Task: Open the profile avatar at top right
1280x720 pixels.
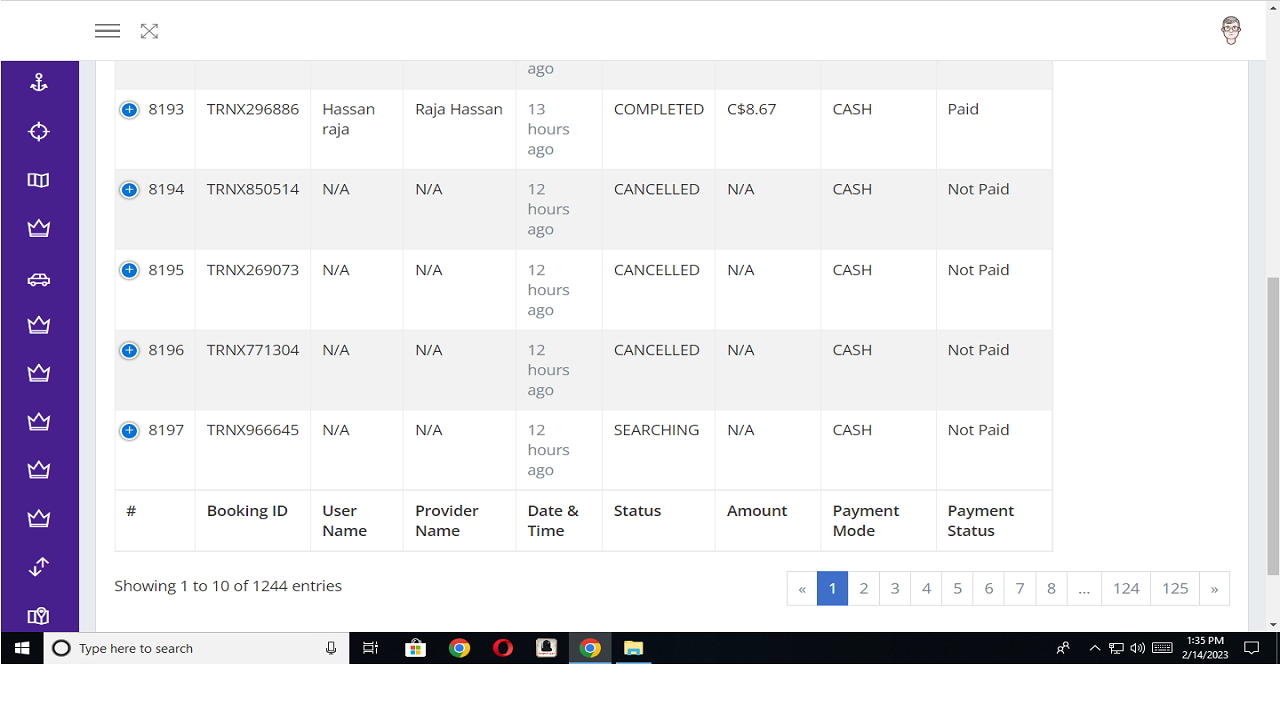Action: (1231, 30)
